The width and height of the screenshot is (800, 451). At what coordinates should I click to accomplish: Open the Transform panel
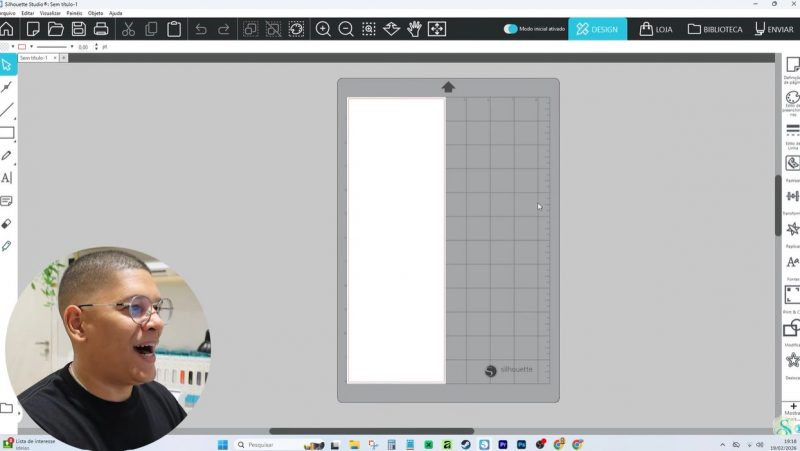tap(792, 196)
